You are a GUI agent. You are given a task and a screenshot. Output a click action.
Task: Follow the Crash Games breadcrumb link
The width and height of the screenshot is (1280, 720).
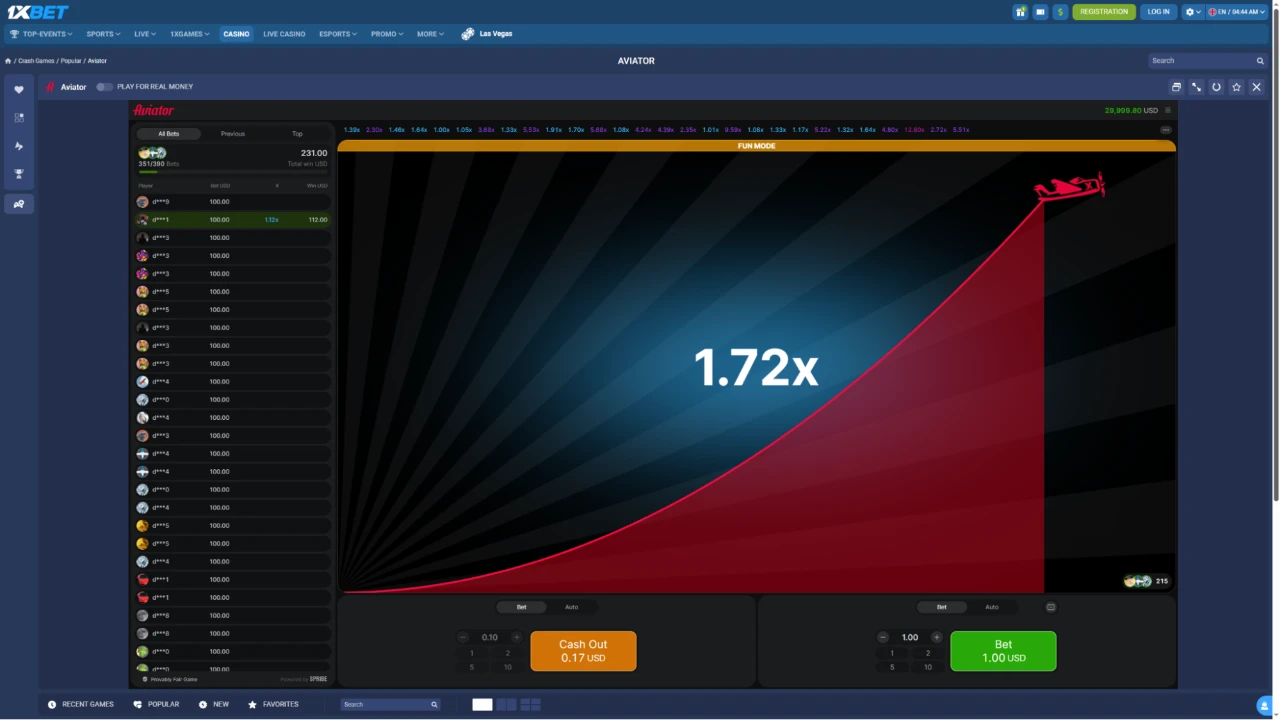tap(36, 61)
